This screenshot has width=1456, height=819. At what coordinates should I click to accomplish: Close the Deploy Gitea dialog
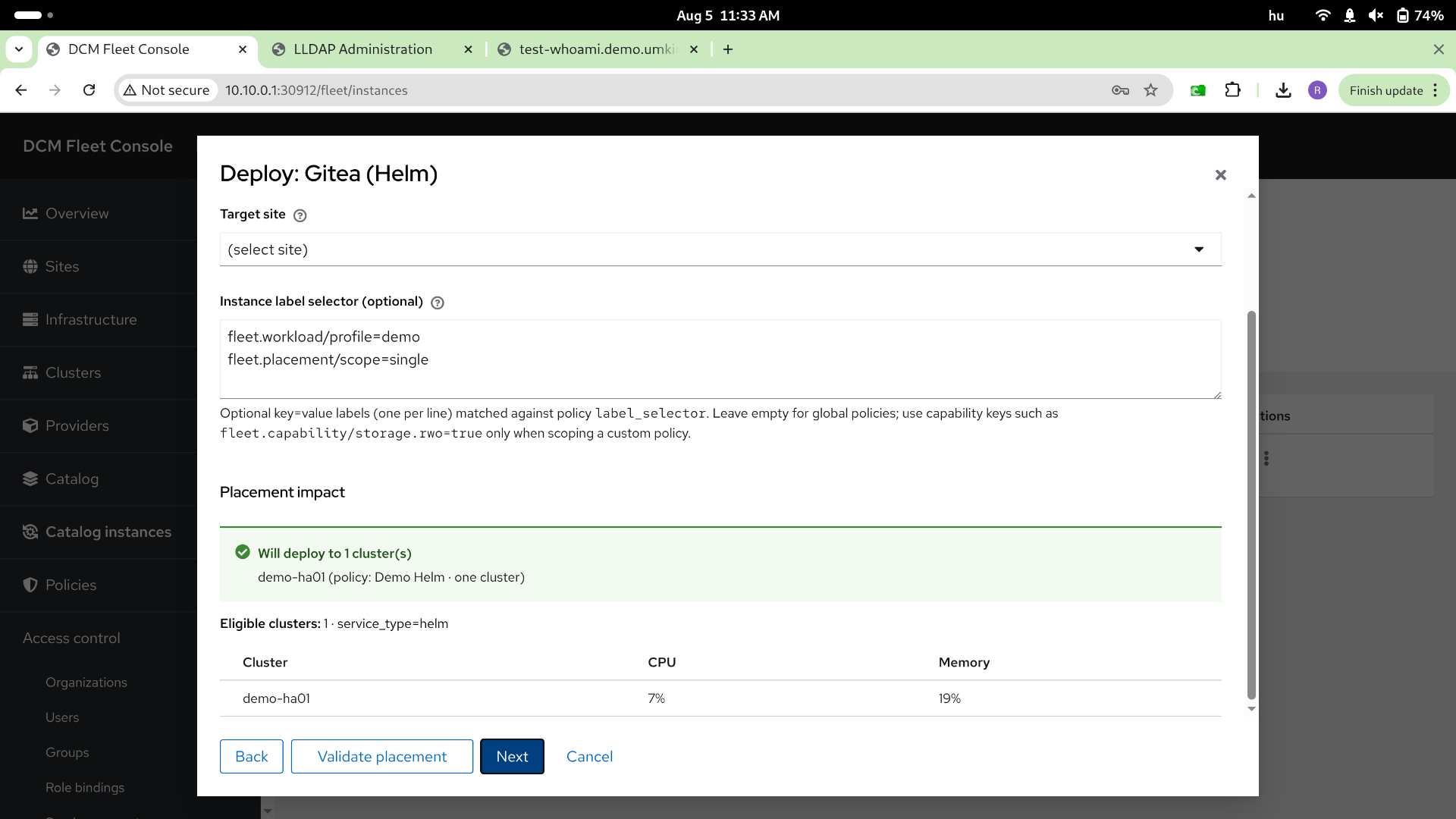point(1220,175)
